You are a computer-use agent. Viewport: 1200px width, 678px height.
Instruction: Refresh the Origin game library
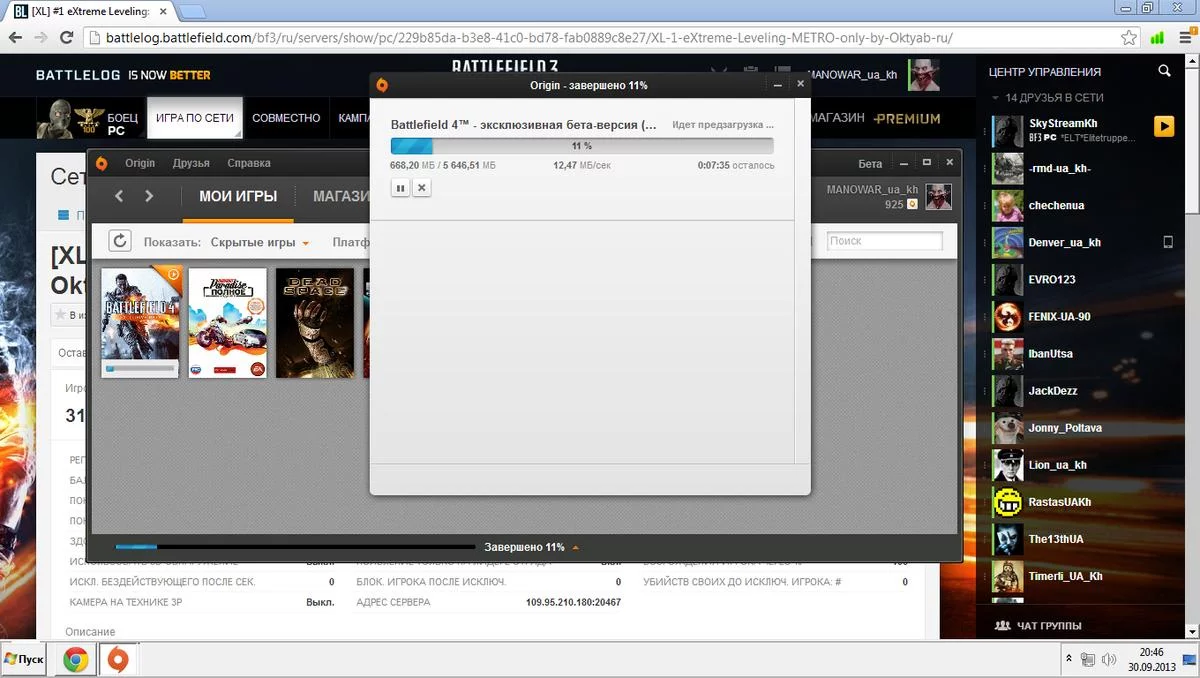[x=119, y=241]
